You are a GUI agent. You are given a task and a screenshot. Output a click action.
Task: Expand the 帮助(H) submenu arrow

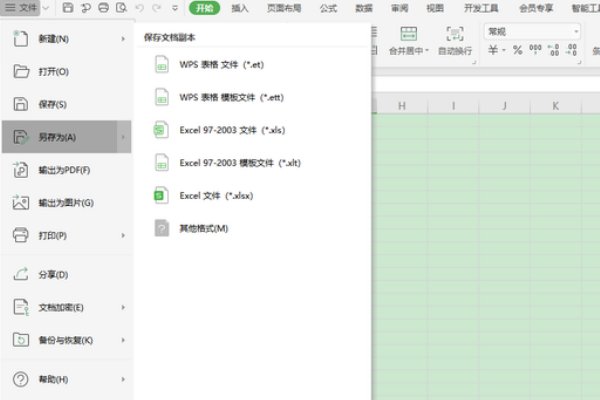click(123, 379)
